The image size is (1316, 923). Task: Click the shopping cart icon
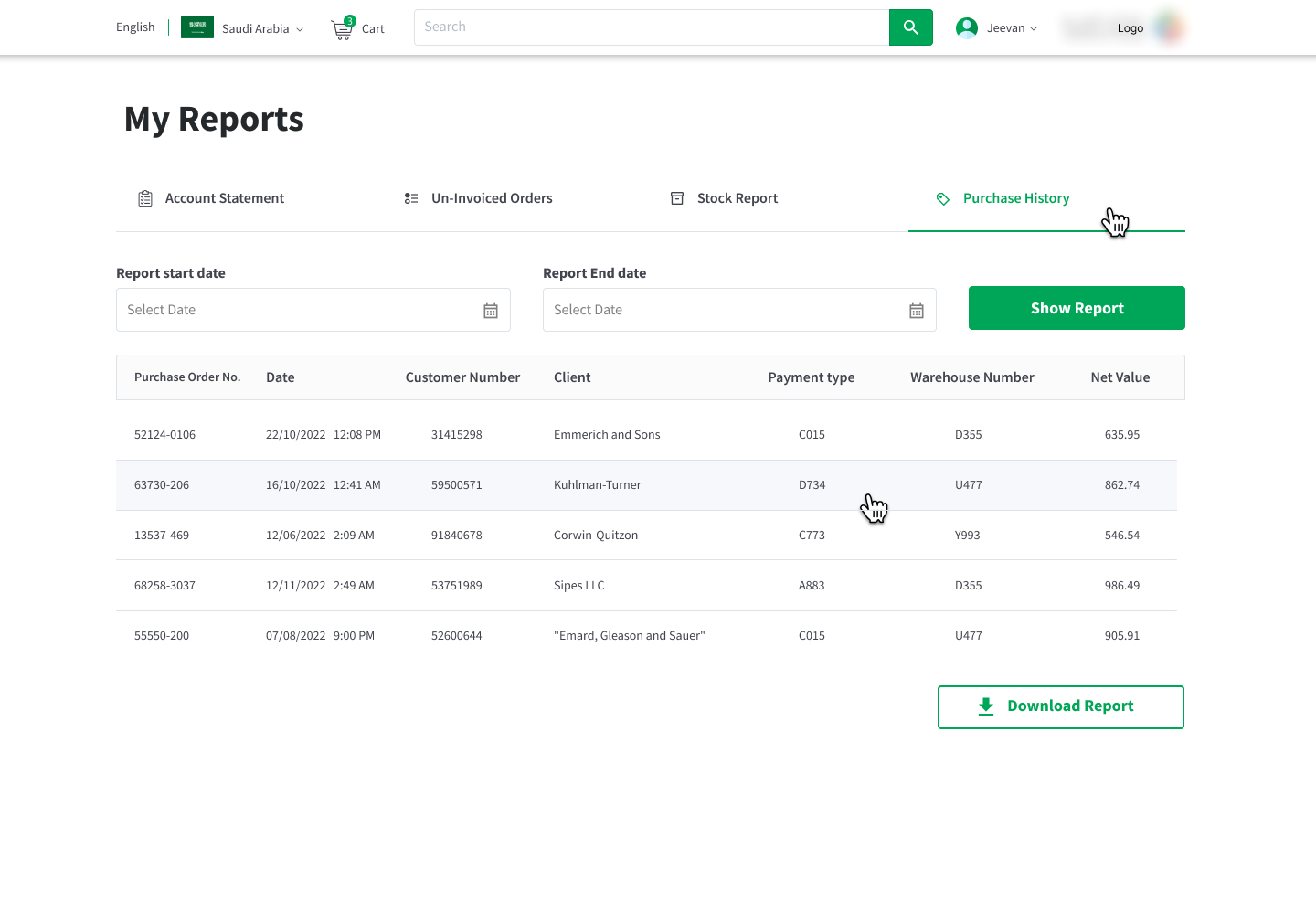(342, 29)
